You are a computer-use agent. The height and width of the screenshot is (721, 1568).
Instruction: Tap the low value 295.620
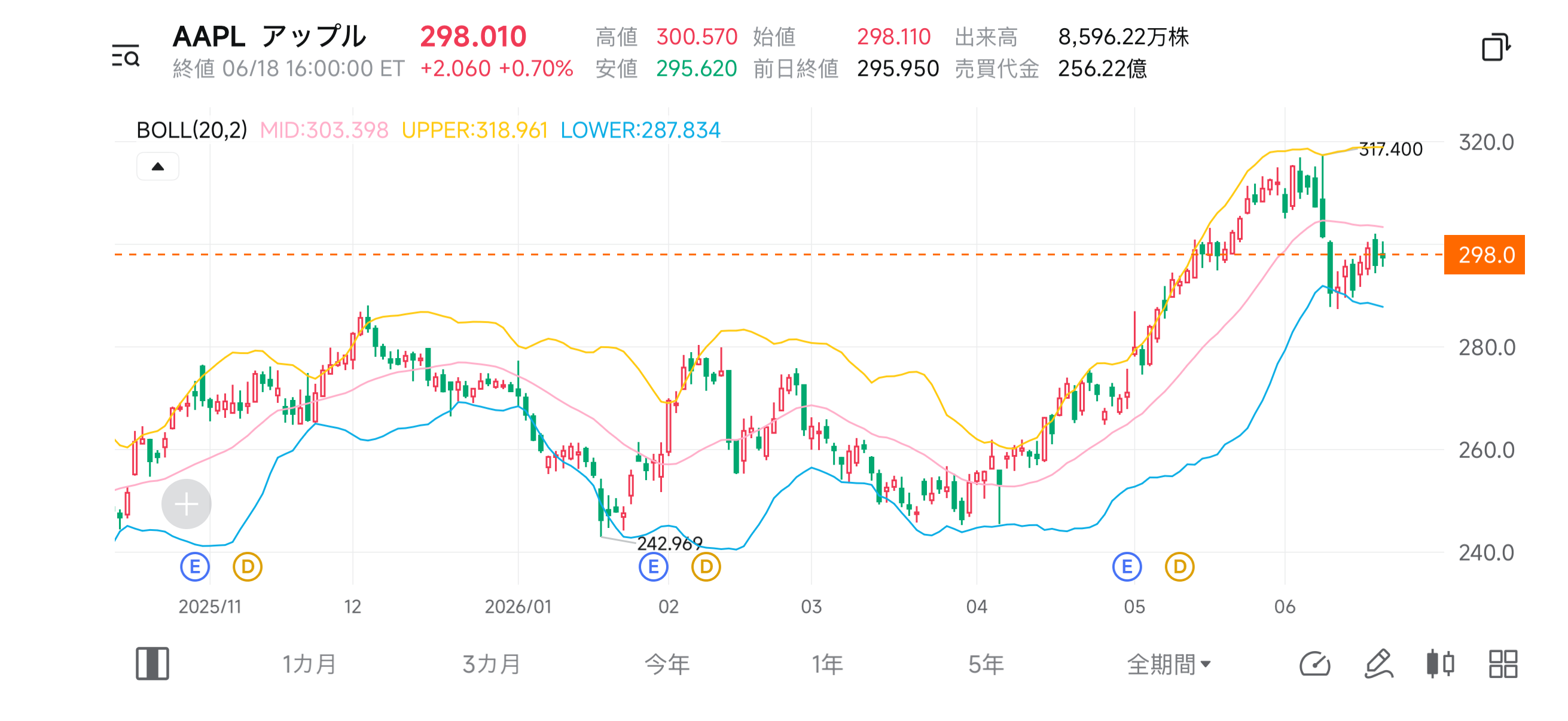pyautogui.click(x=696, y=69)
